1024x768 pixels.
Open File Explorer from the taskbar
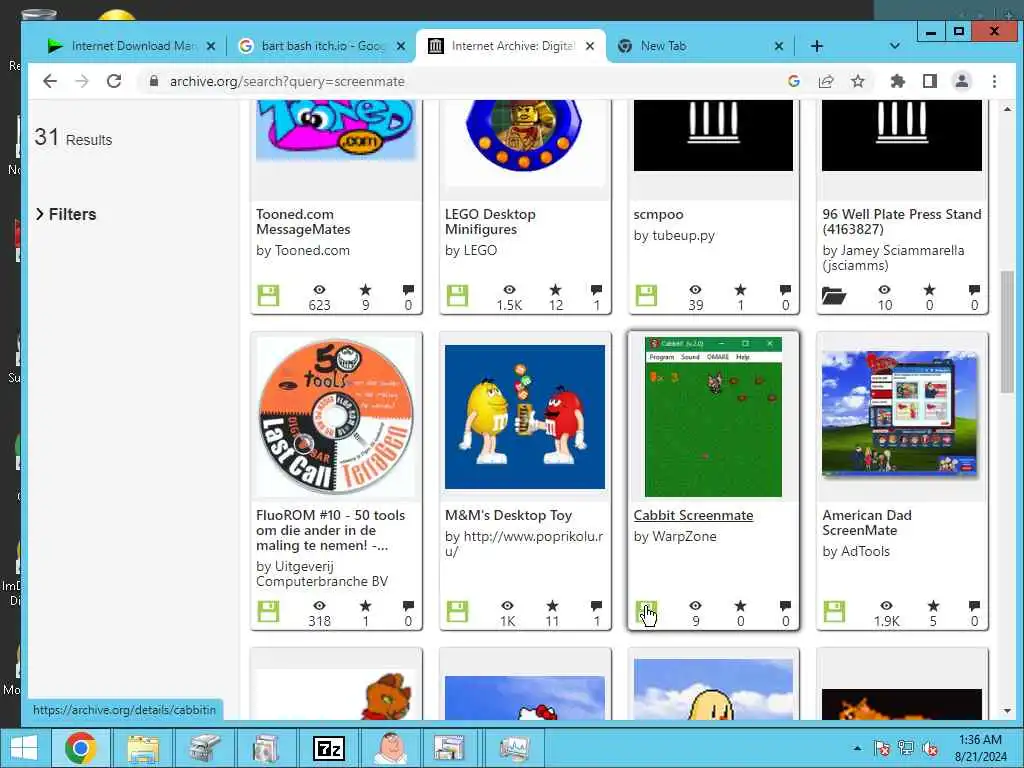click(143, 748)
